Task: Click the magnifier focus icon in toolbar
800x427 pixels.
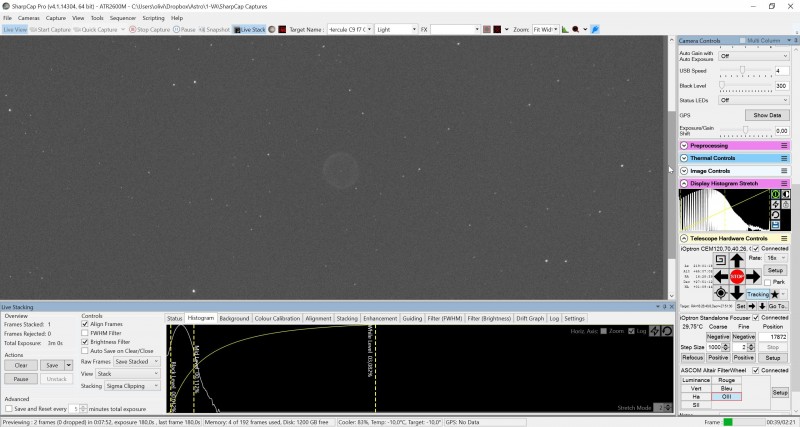Action: 576,30
